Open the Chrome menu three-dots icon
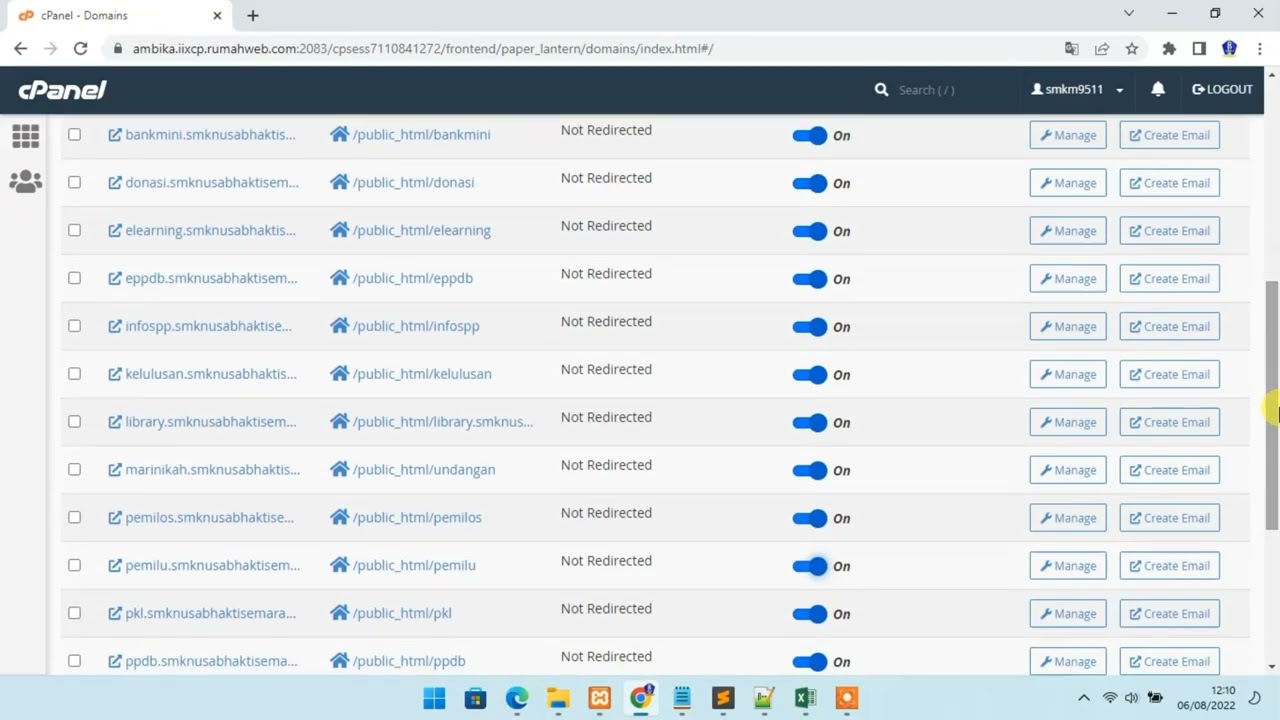This screenshot has height=720, width=1280. [x=1259, y=48]
